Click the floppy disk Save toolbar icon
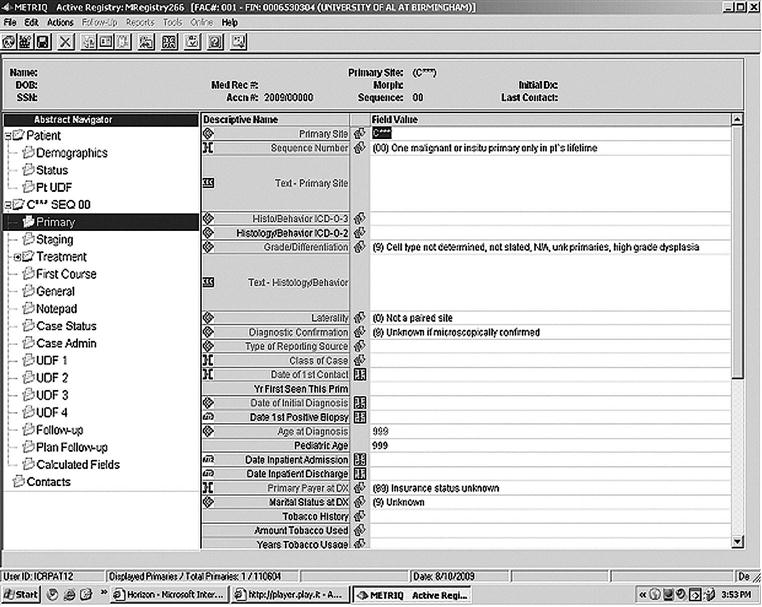 click(43, 42)
